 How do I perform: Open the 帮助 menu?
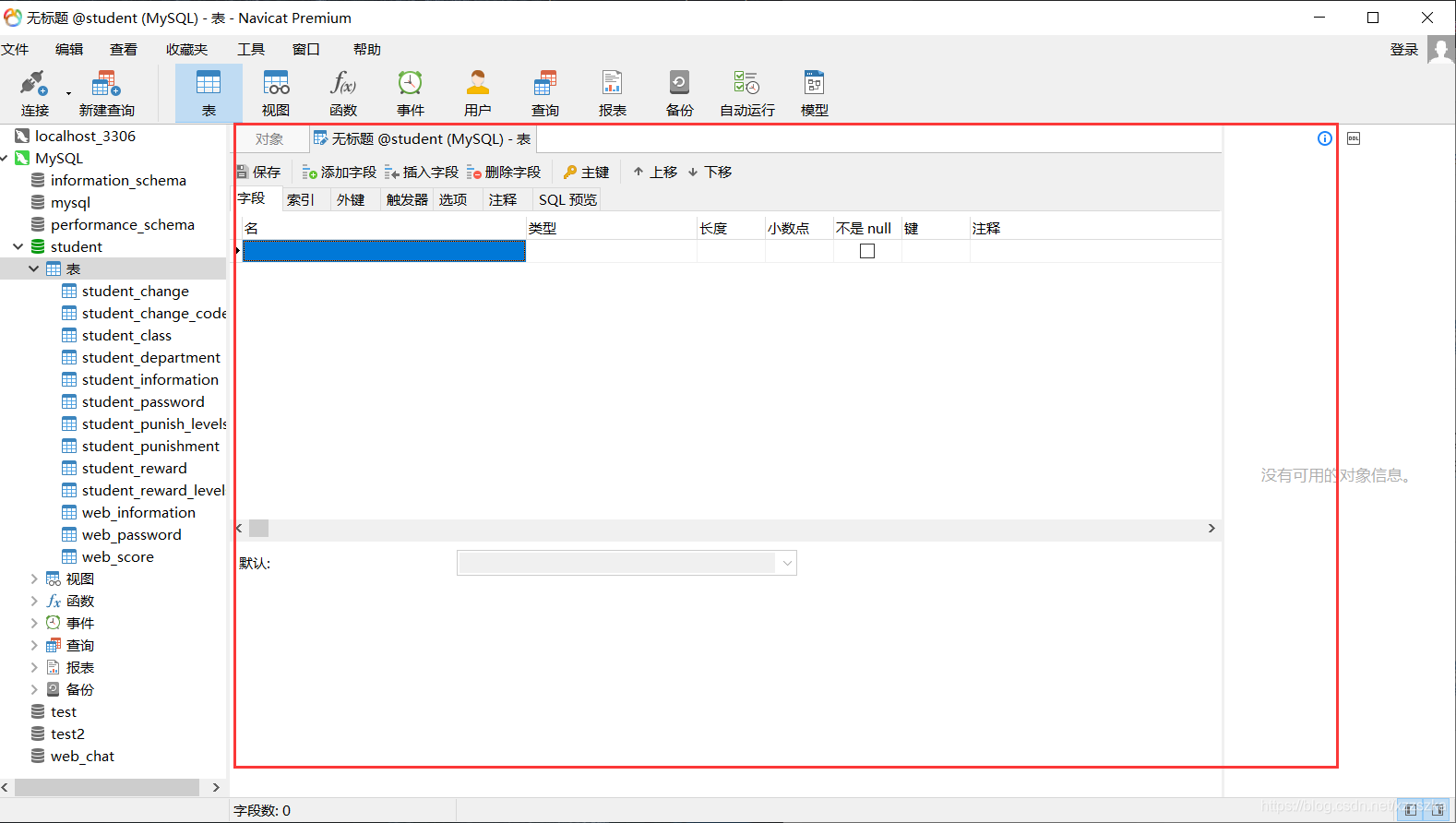pyautogui.click(x=367, y=49)
